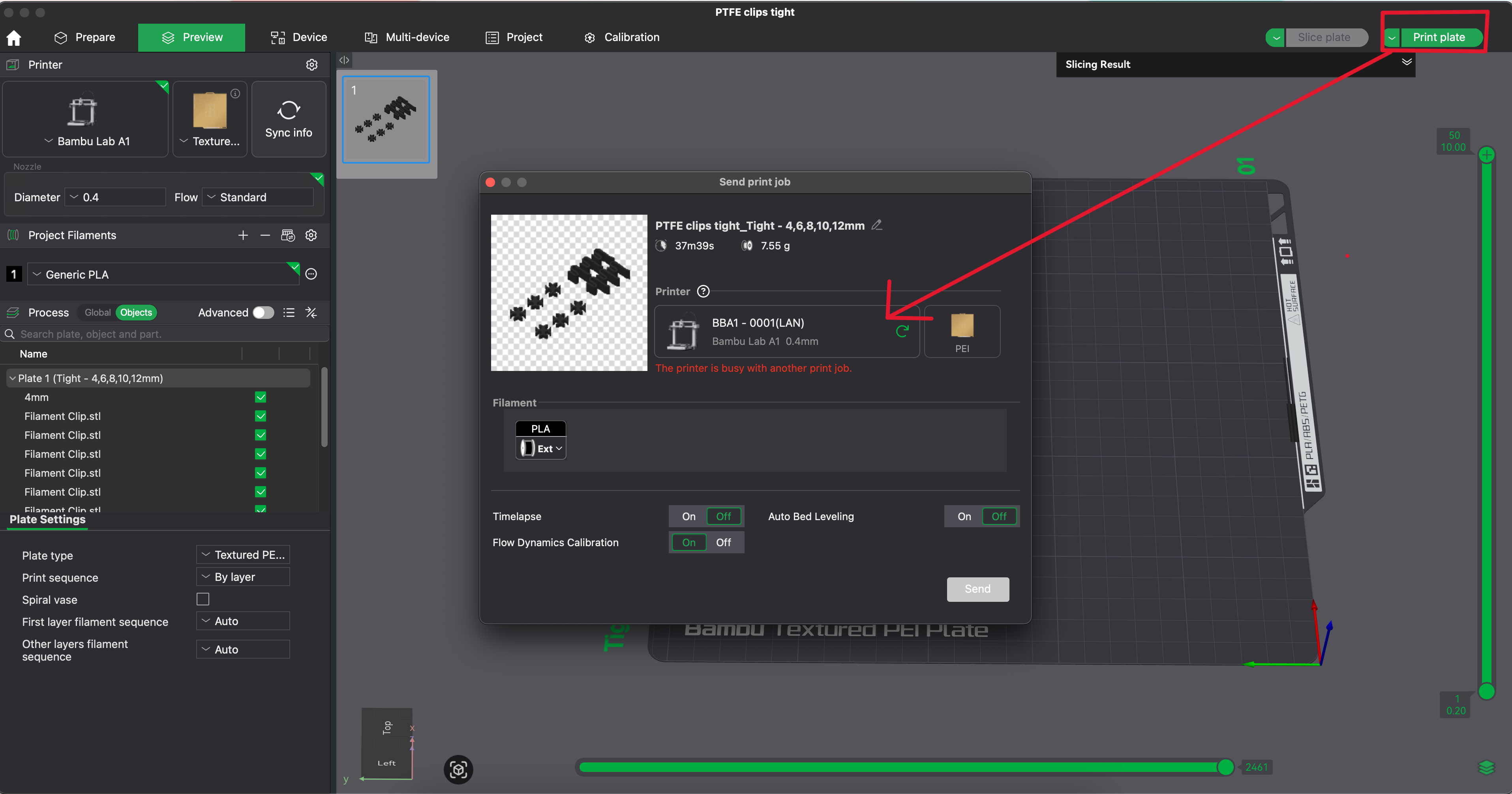Open Project Filaments settings gear

pos(311,235)
